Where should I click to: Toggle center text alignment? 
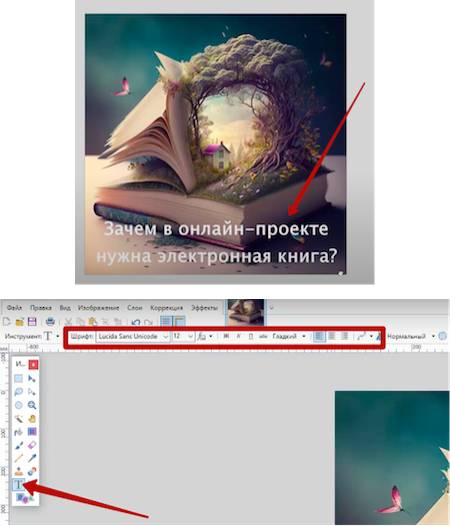pyautogui.click(x=332, y=336)
